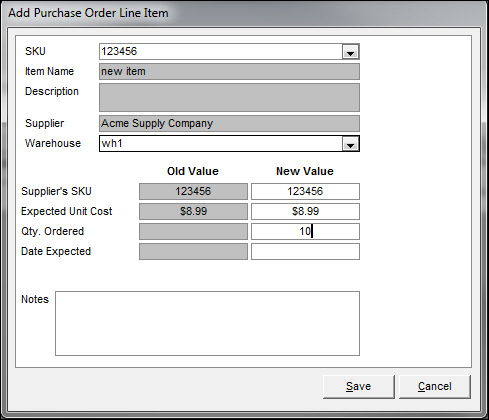Click the SKU combo box showing 123456
This screenshot has height=420, width=489.
(229, 52)
